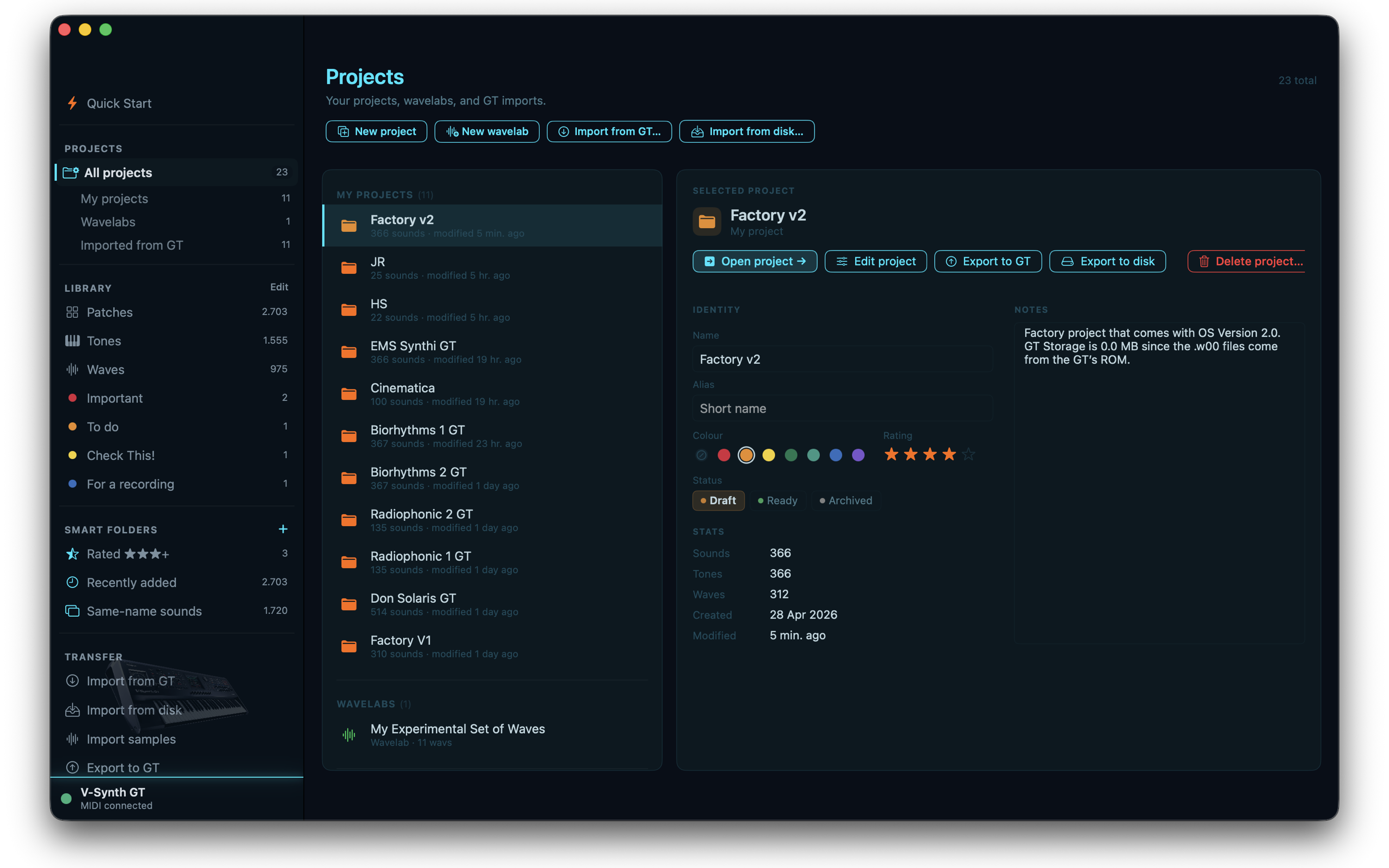Set rating to three stars
The height and width of the screenshot is (868, 1389).
click(x=930, y=454)
